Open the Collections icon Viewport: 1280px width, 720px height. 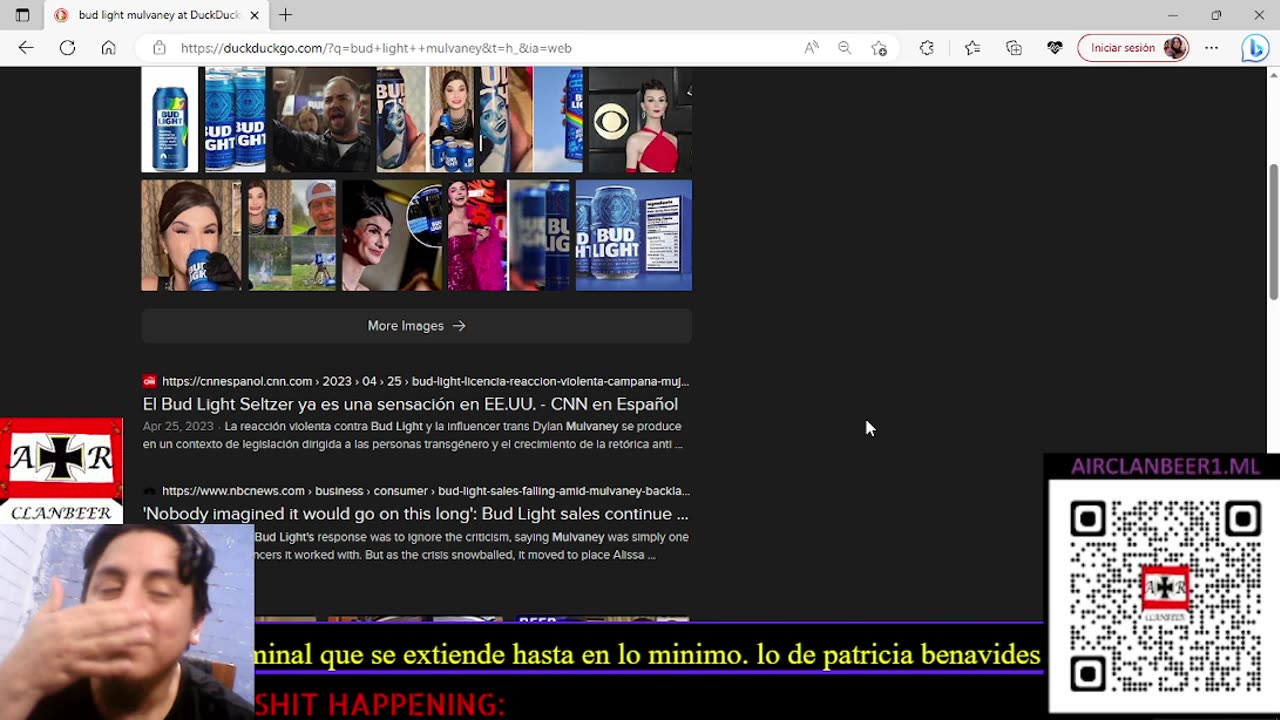pyautogui.click(x=1014, y=48)
